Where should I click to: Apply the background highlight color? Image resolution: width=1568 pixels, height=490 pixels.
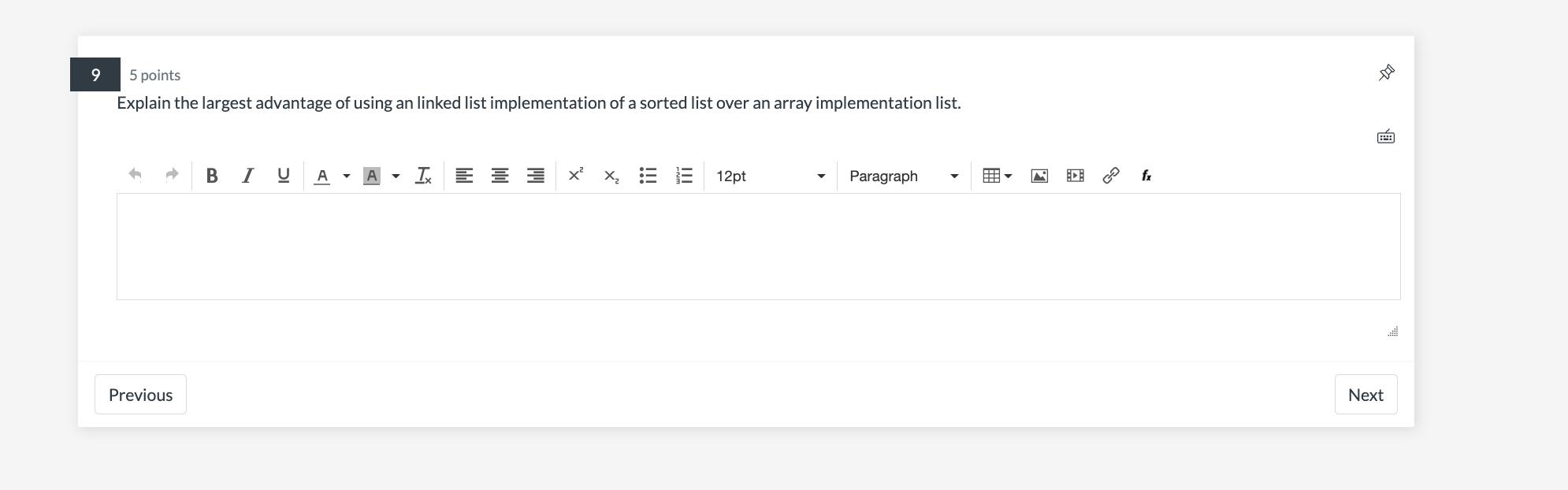tap(372, 176)
